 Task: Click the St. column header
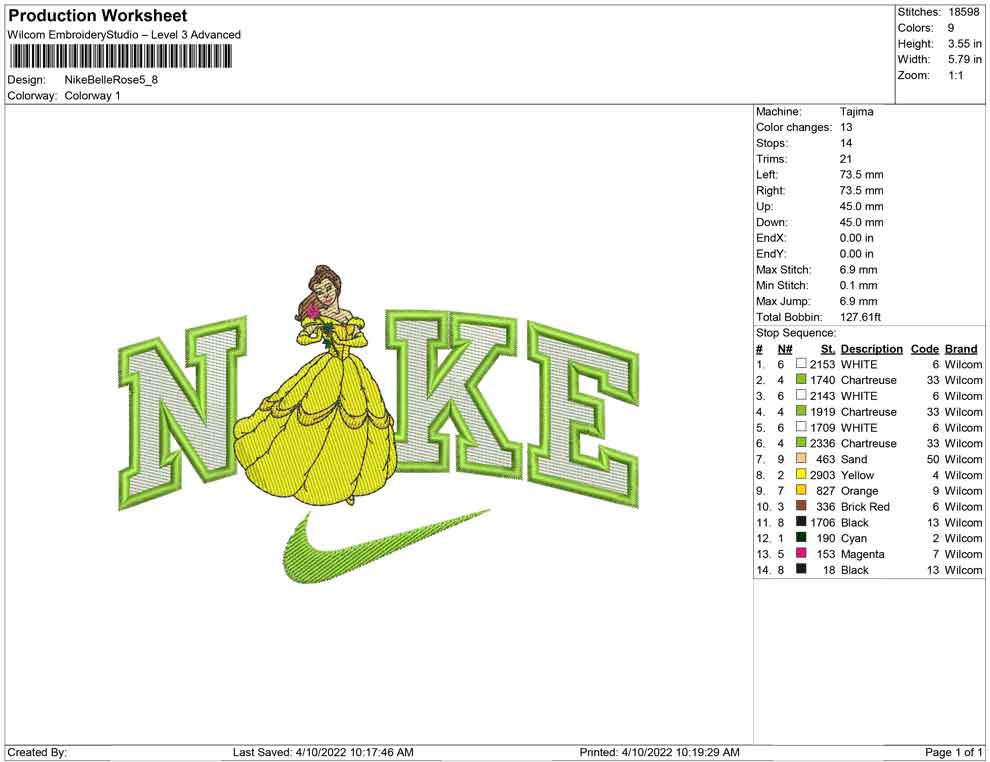click(x=828, y=349)
